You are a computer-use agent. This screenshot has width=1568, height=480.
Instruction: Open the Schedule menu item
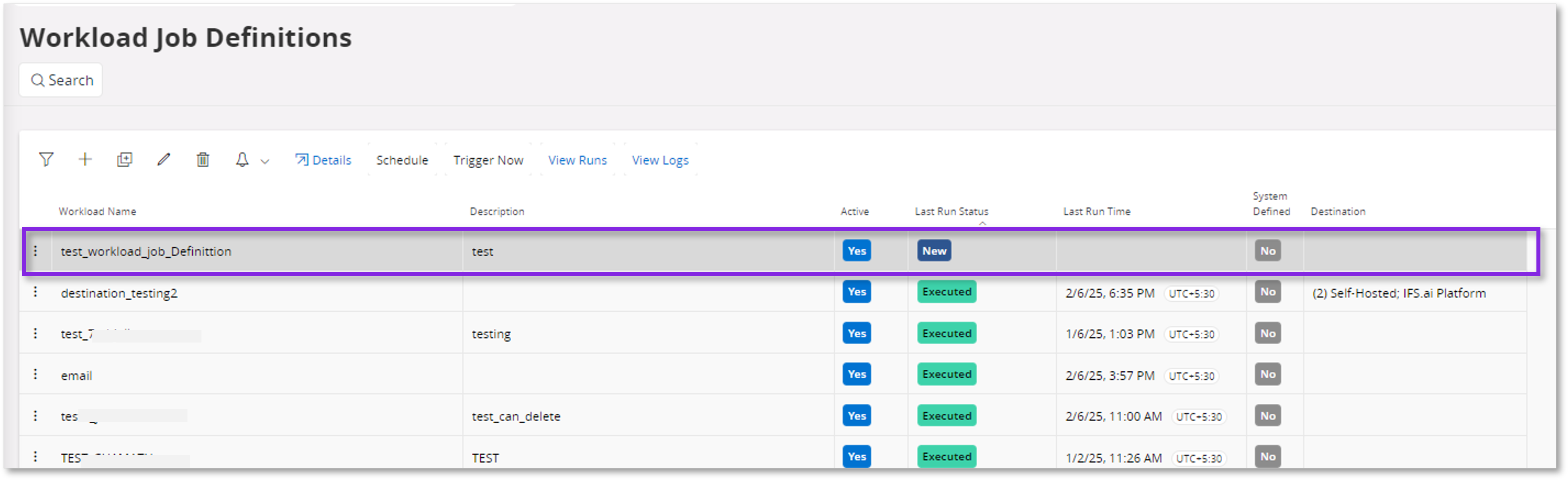pyautogui.click(x=402, y=159)
